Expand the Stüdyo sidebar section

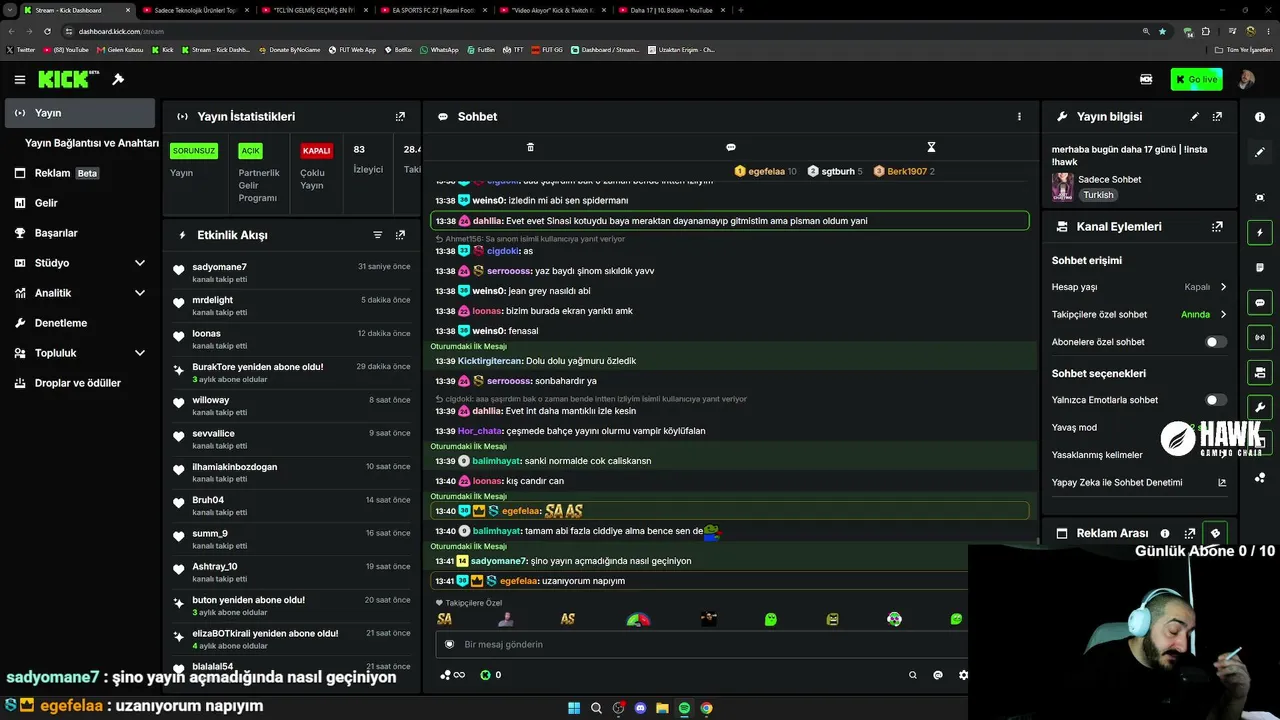(140, 263)
